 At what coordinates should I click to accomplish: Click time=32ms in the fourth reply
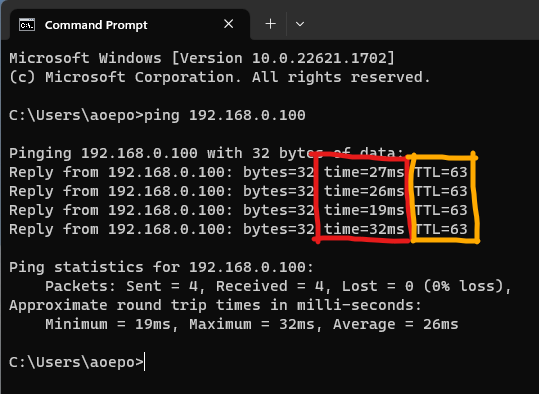coord(364,229)
